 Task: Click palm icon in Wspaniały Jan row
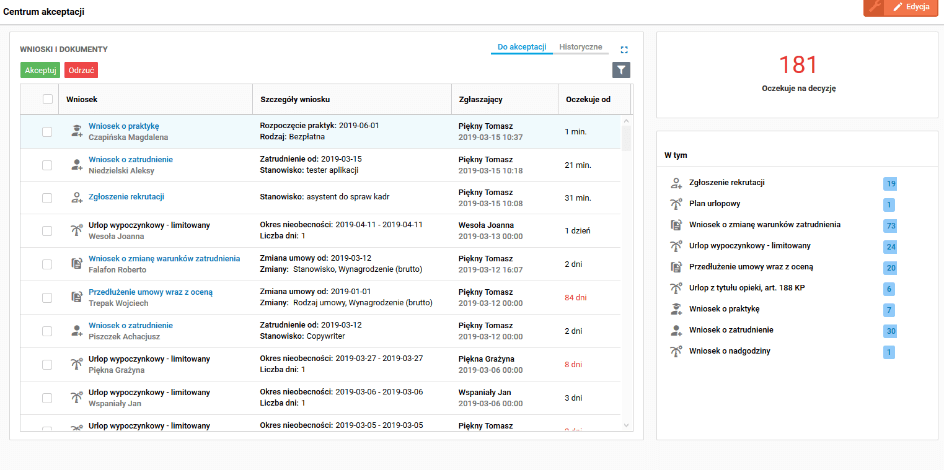(76, 397)
